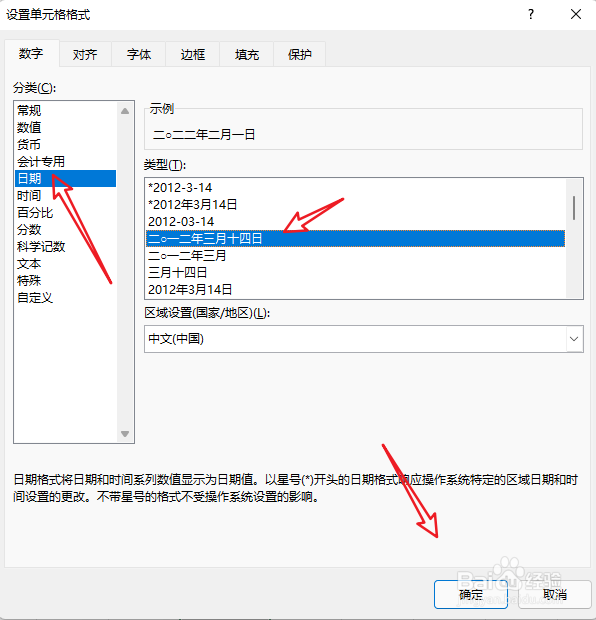Open the 填充 tab
This screenshot has width=596, height=620.
click(246, 55)
